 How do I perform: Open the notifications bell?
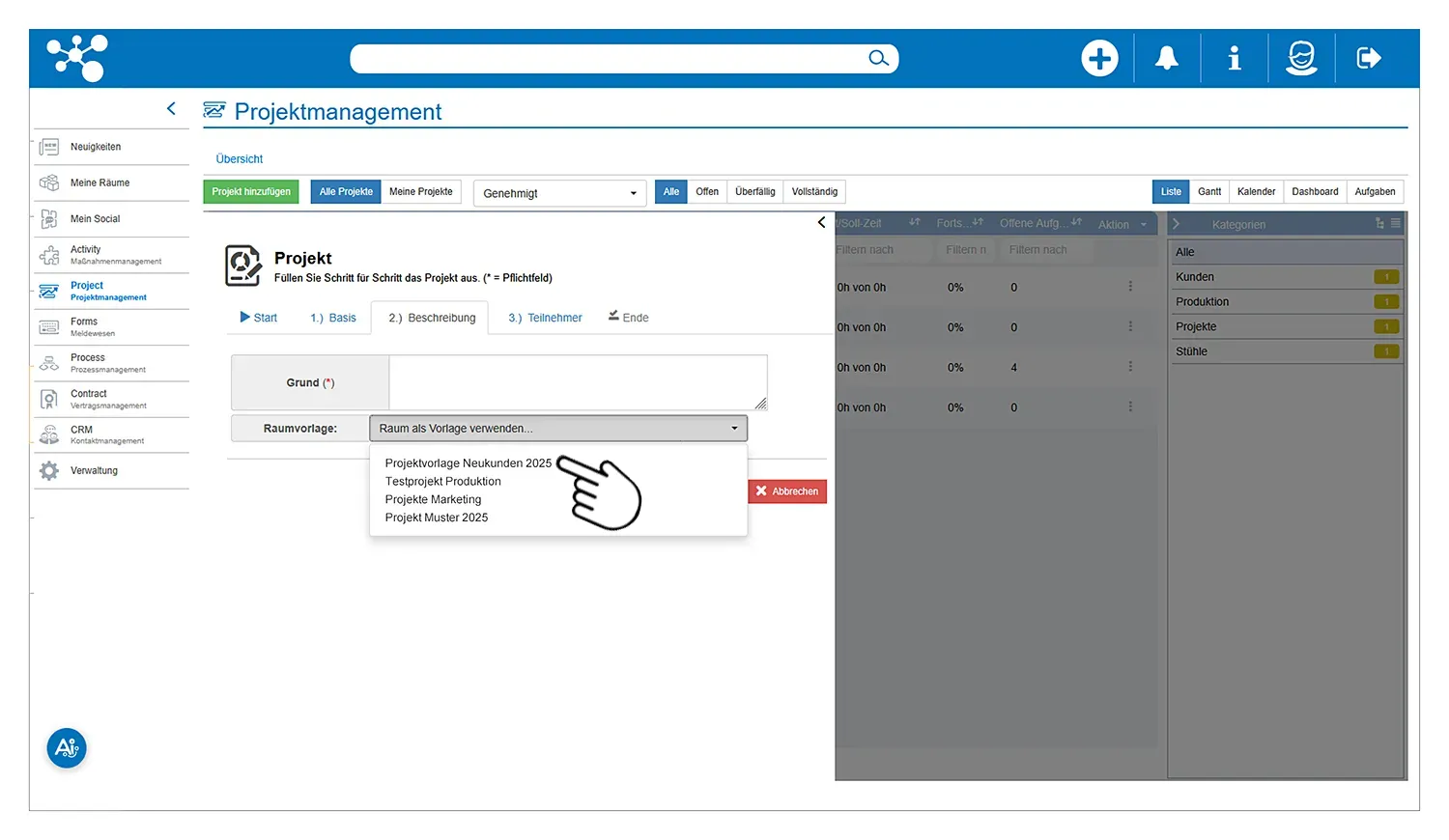pos(1167,59)
